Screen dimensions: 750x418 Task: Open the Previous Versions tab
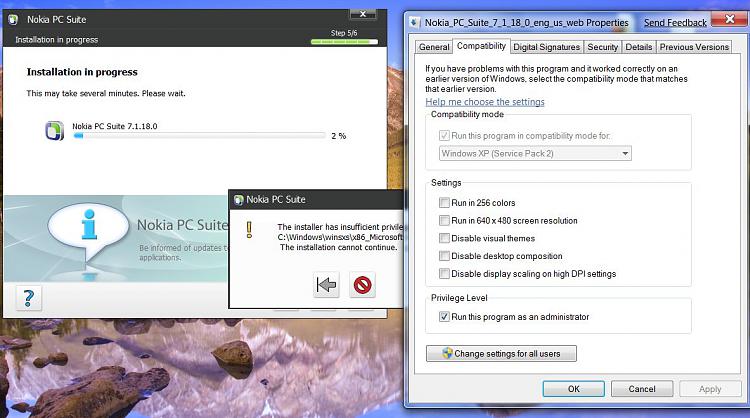pos(694,47)
